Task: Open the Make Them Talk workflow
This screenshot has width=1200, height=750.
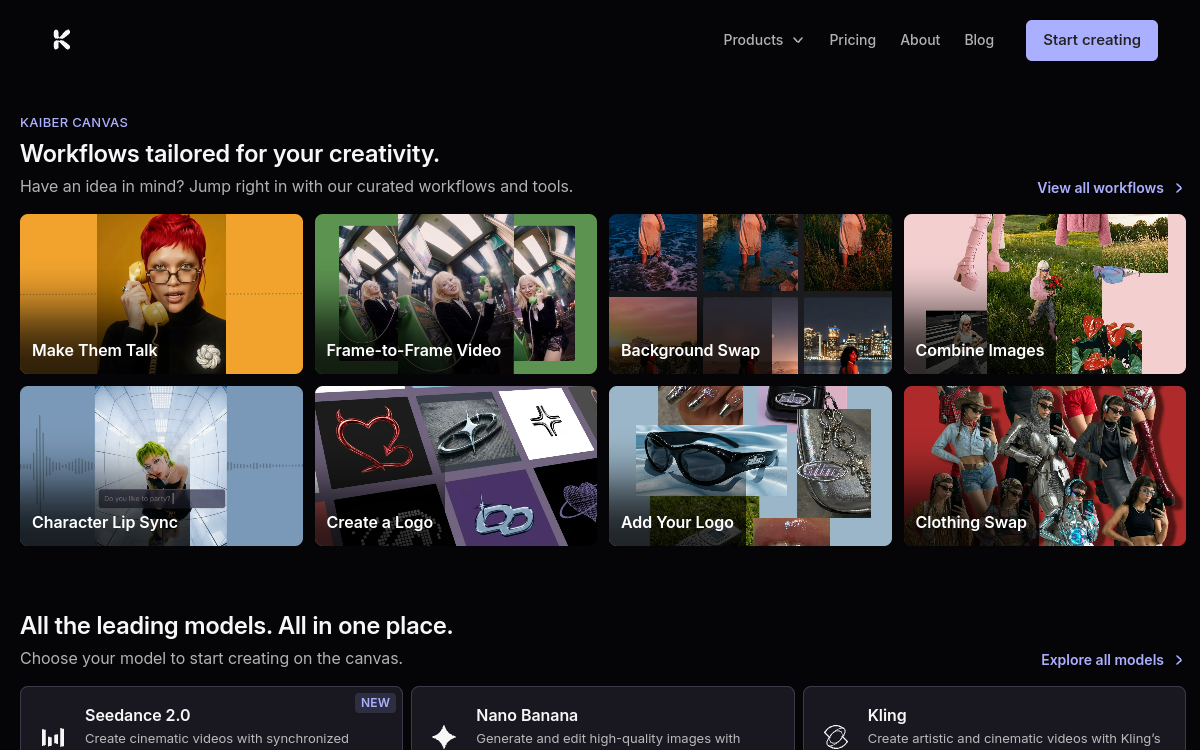Action: pyautogui.click(x=161, y=294)
